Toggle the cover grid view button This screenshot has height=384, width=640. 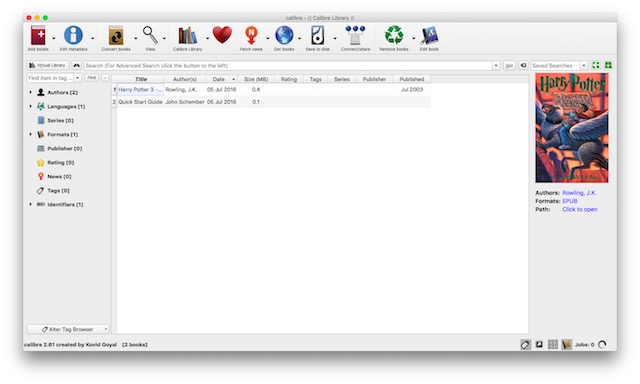[x=553, y=344]
